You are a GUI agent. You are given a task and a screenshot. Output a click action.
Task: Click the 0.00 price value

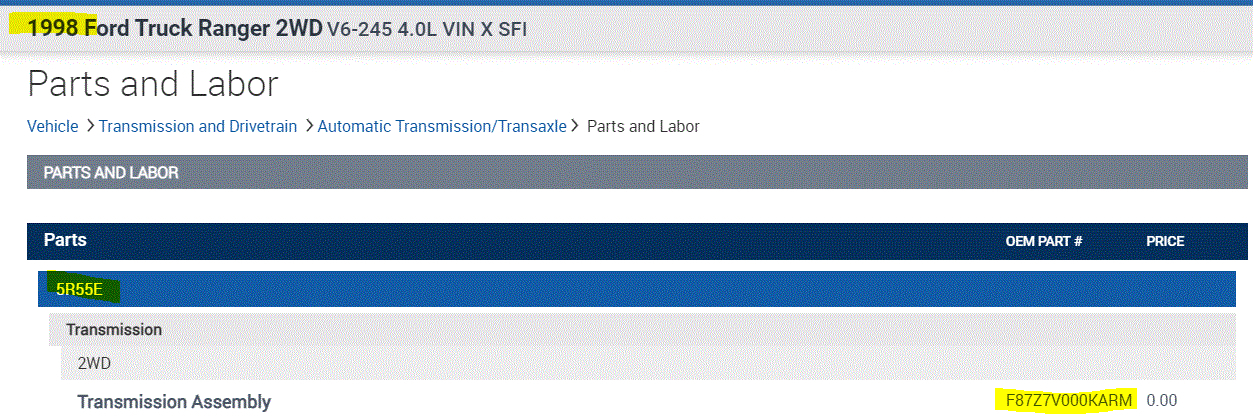tap(1162, 401)
